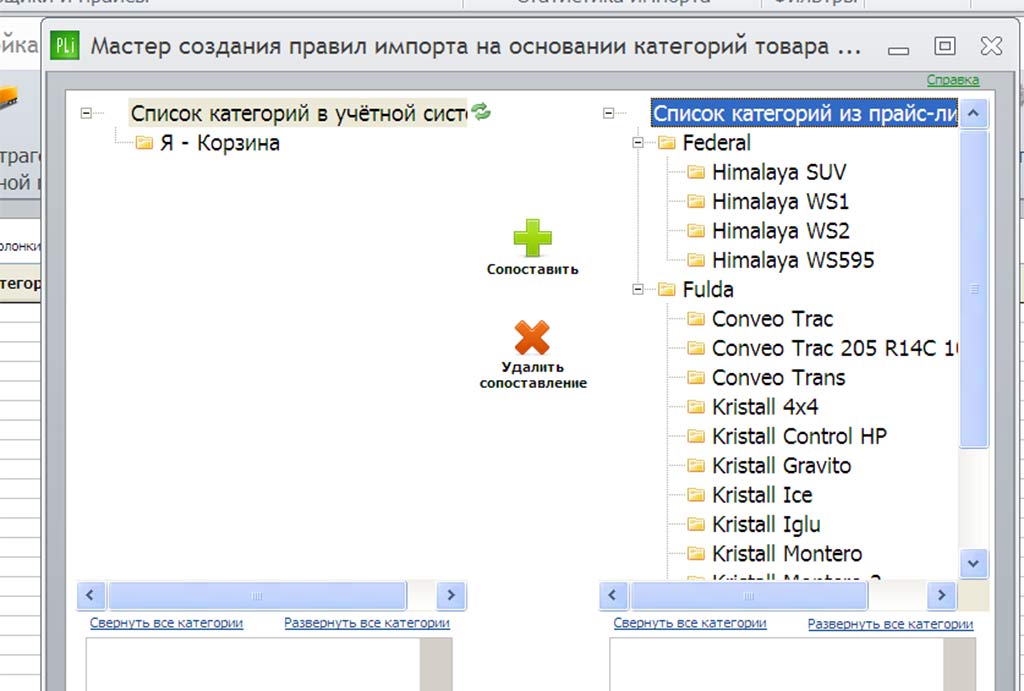Viewport: 1024px width, 691px height.
Task: Click folder icon beside Himalaya SUV
Action: [x=696, y=172]
